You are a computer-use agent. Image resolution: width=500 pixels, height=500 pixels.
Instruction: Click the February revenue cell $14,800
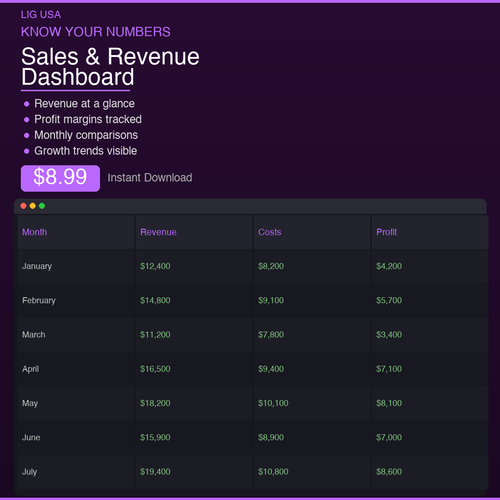point(155,300)
